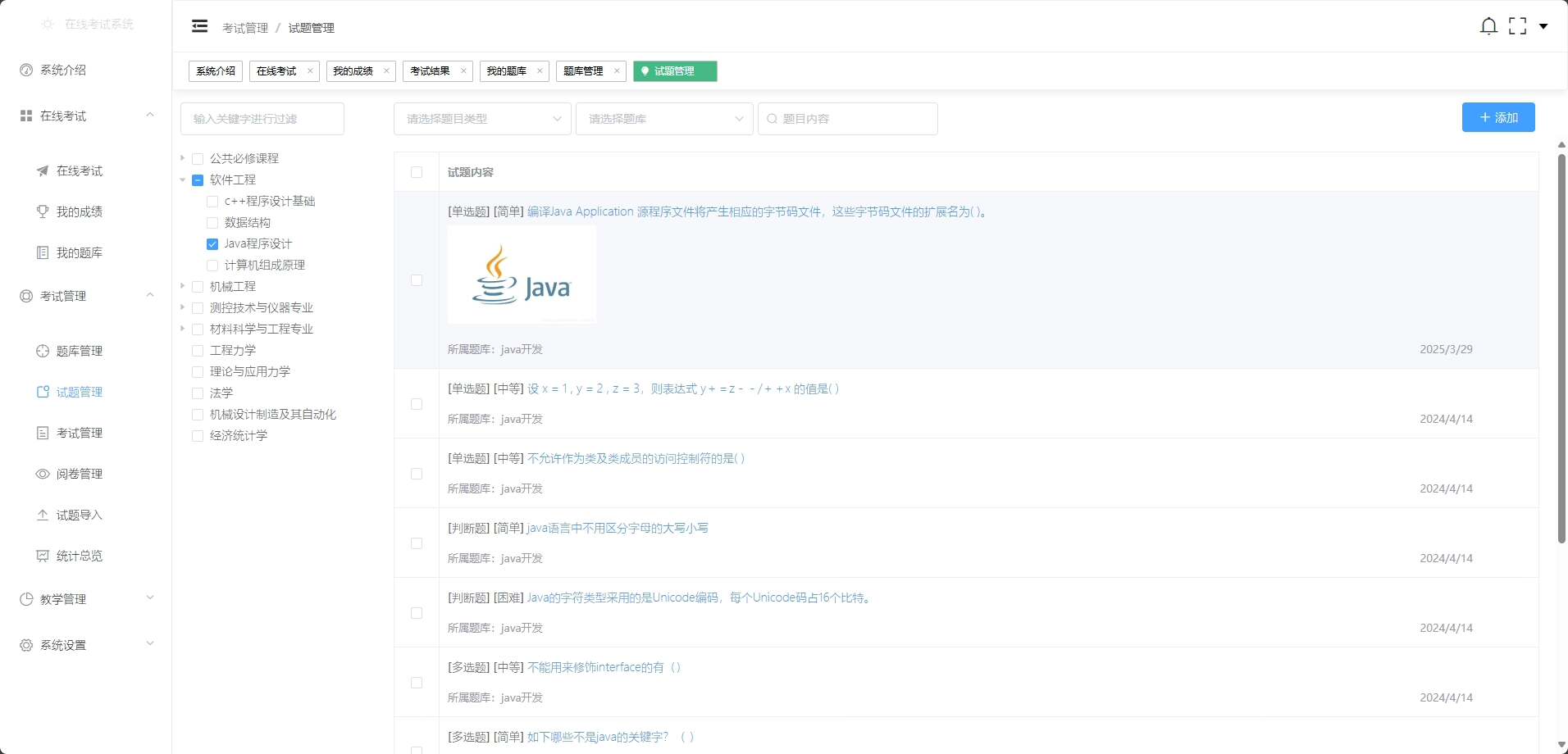1568x754 pixels.
Task: Open 统计总览 chart icon in sidebar
Action: pos(43,556)
